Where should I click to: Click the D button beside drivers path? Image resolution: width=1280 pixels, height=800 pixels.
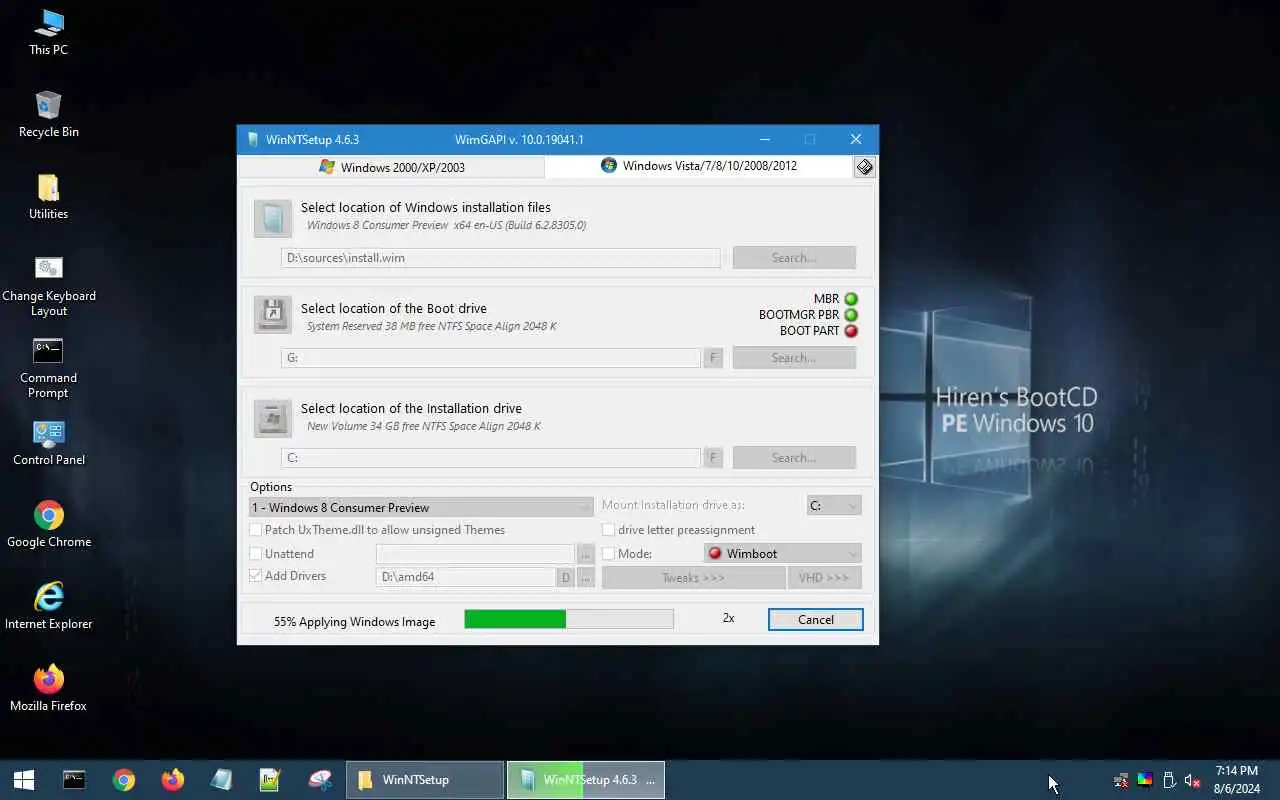(x=566, y=577)
